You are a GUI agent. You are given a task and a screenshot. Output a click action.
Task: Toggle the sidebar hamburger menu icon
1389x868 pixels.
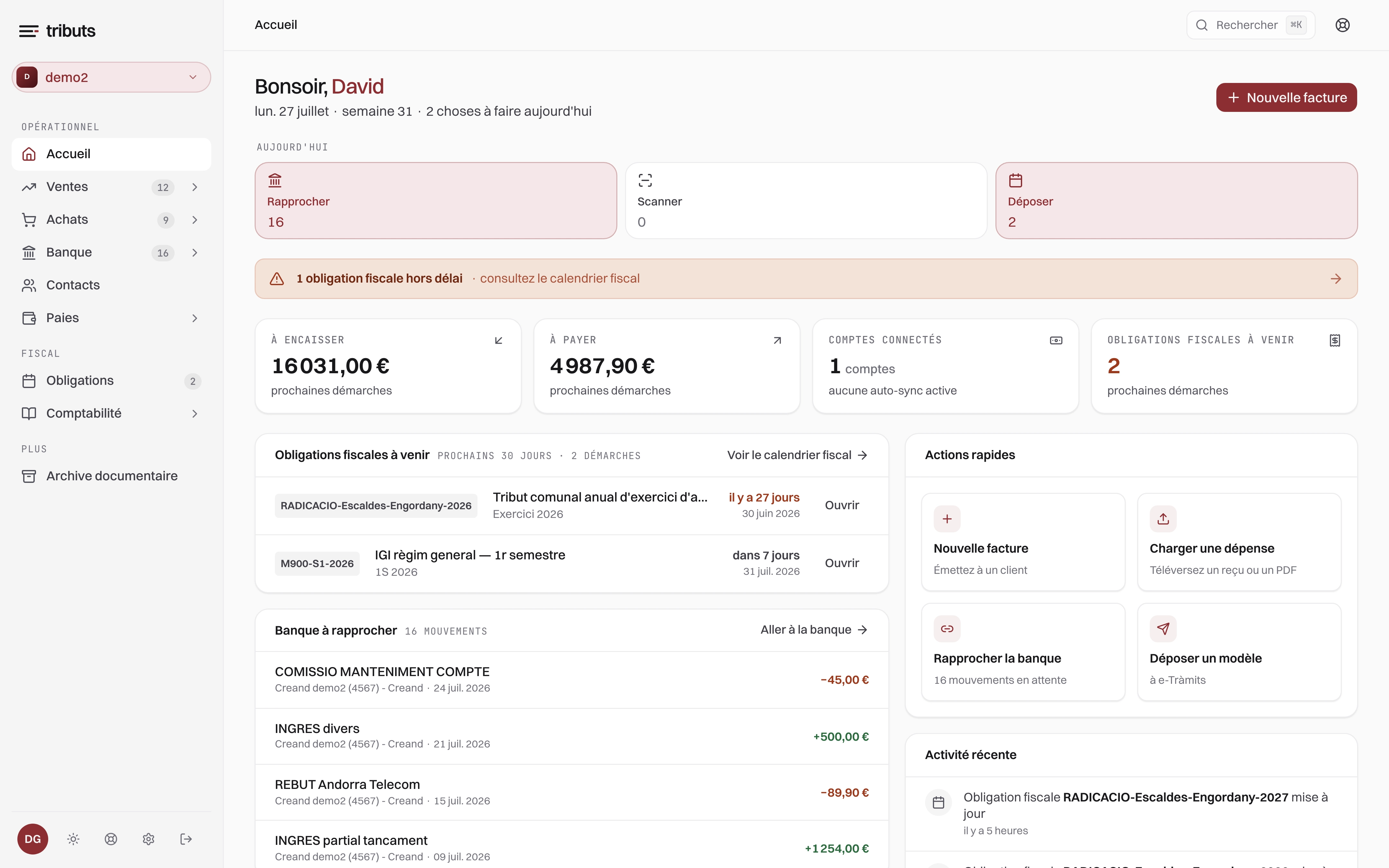coord(29,31)
